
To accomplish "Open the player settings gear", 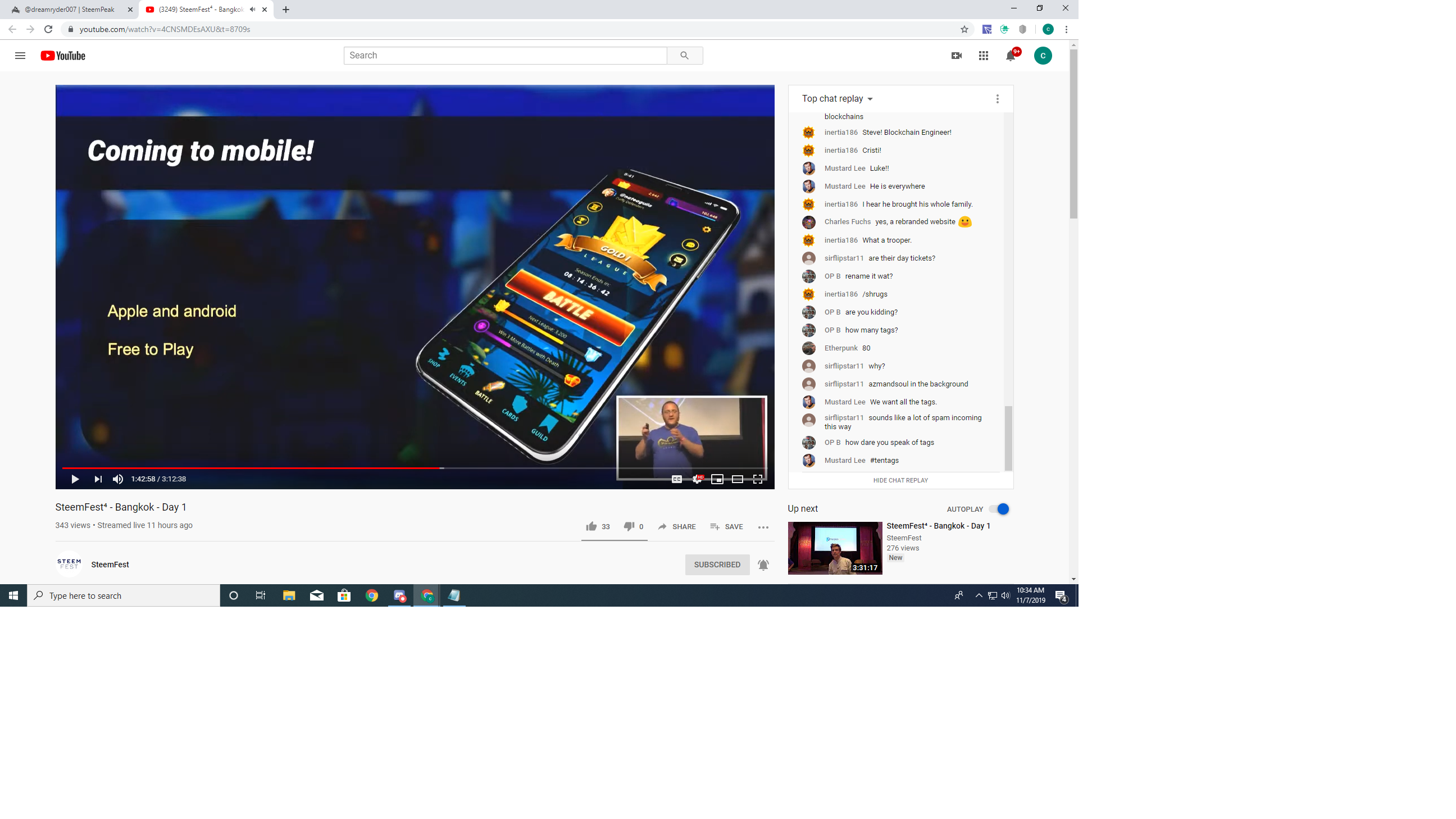I will point(697,479).
